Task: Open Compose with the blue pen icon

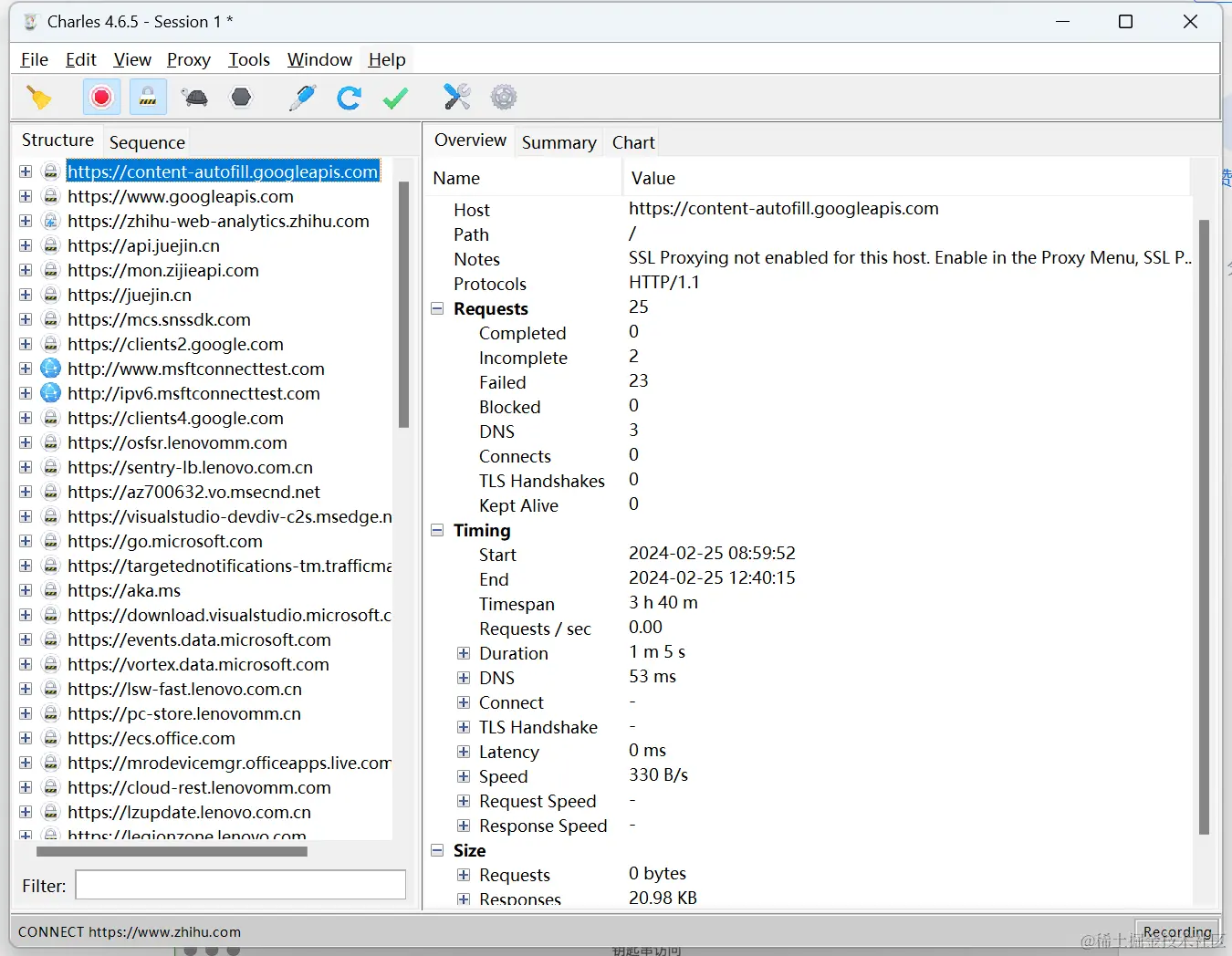Action: (302, 97)
